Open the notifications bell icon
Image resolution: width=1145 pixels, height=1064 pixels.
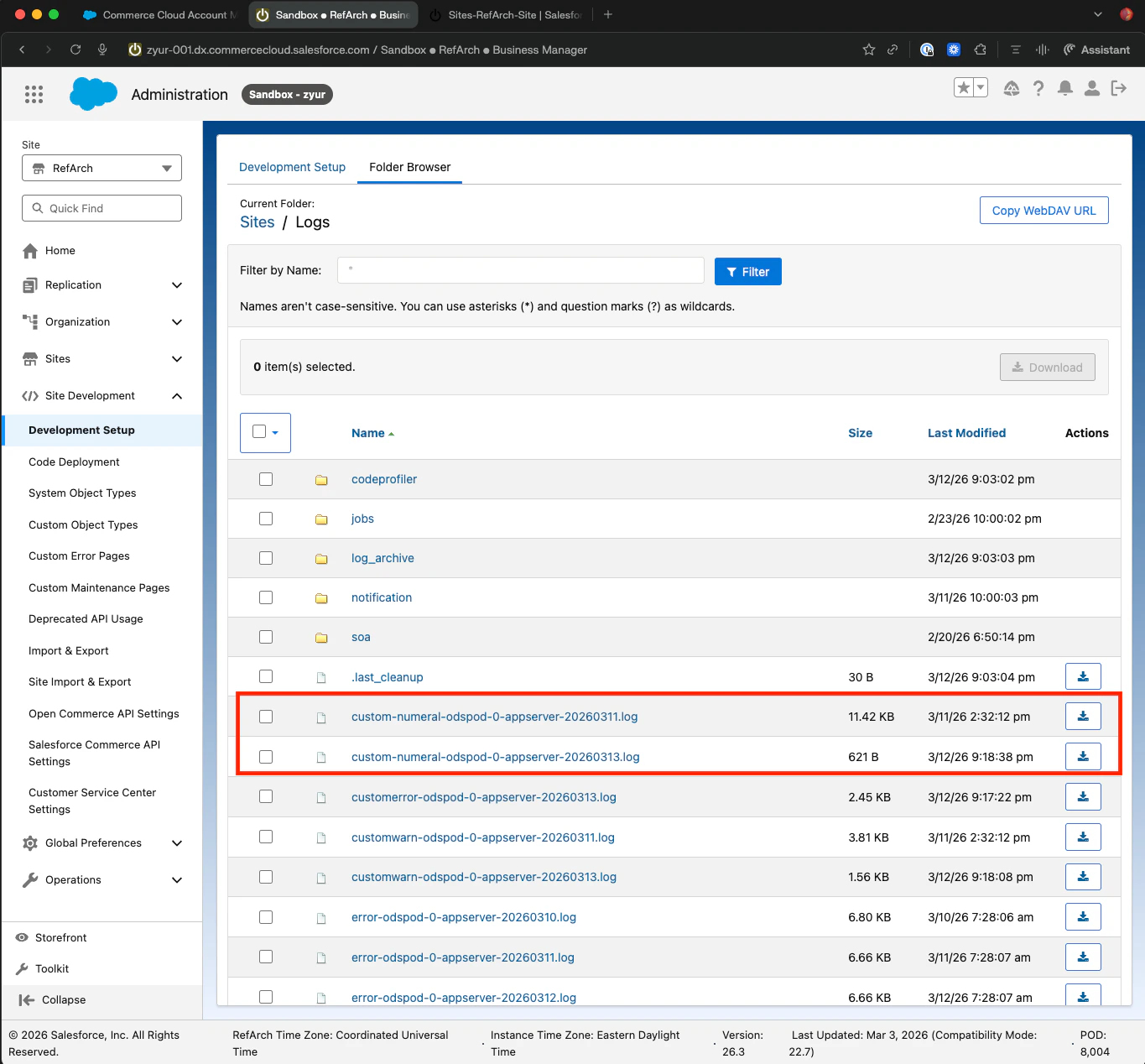pyautogui.click(x=1065, y=88)
